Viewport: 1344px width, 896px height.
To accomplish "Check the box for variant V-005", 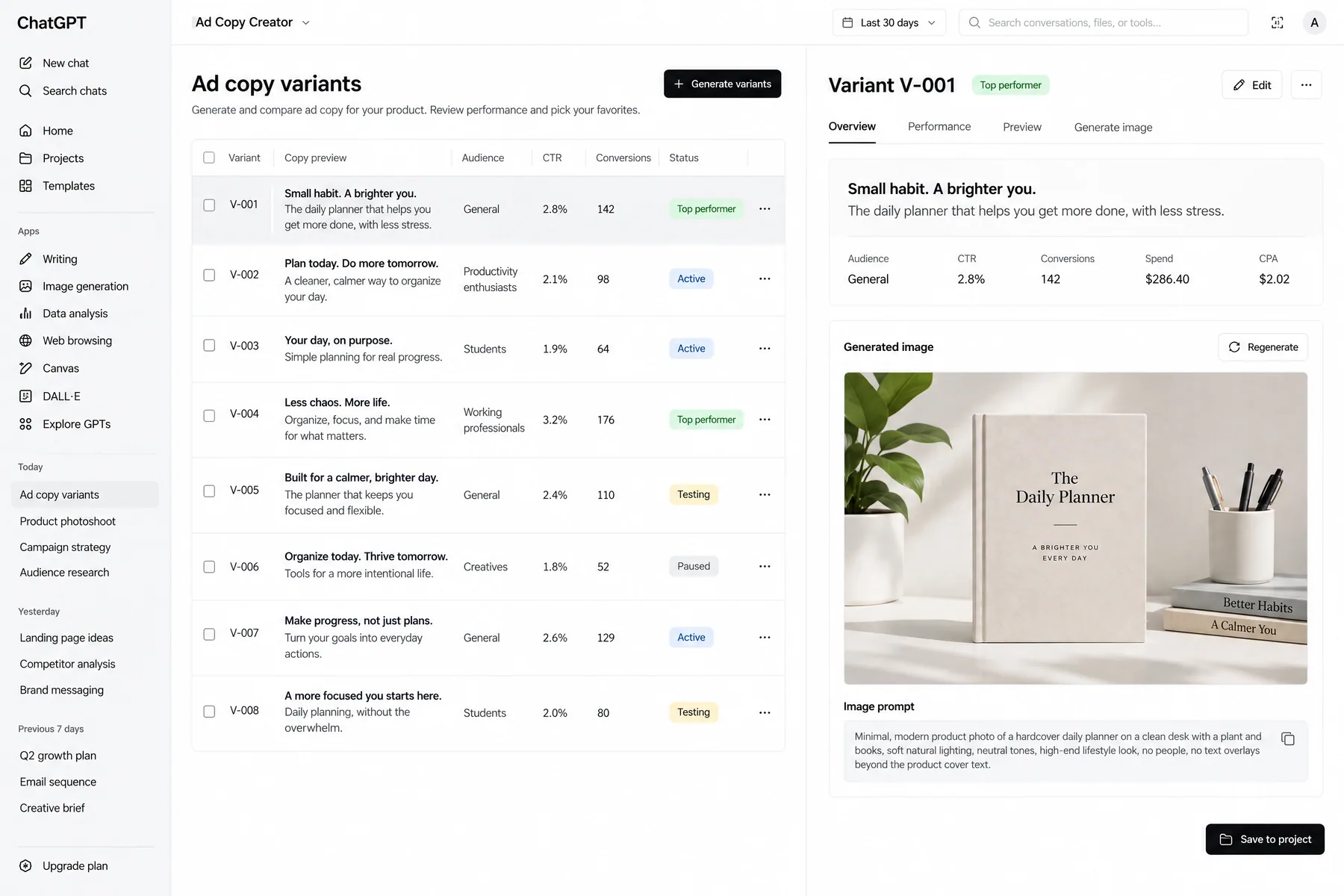I will tap(209, 491).
